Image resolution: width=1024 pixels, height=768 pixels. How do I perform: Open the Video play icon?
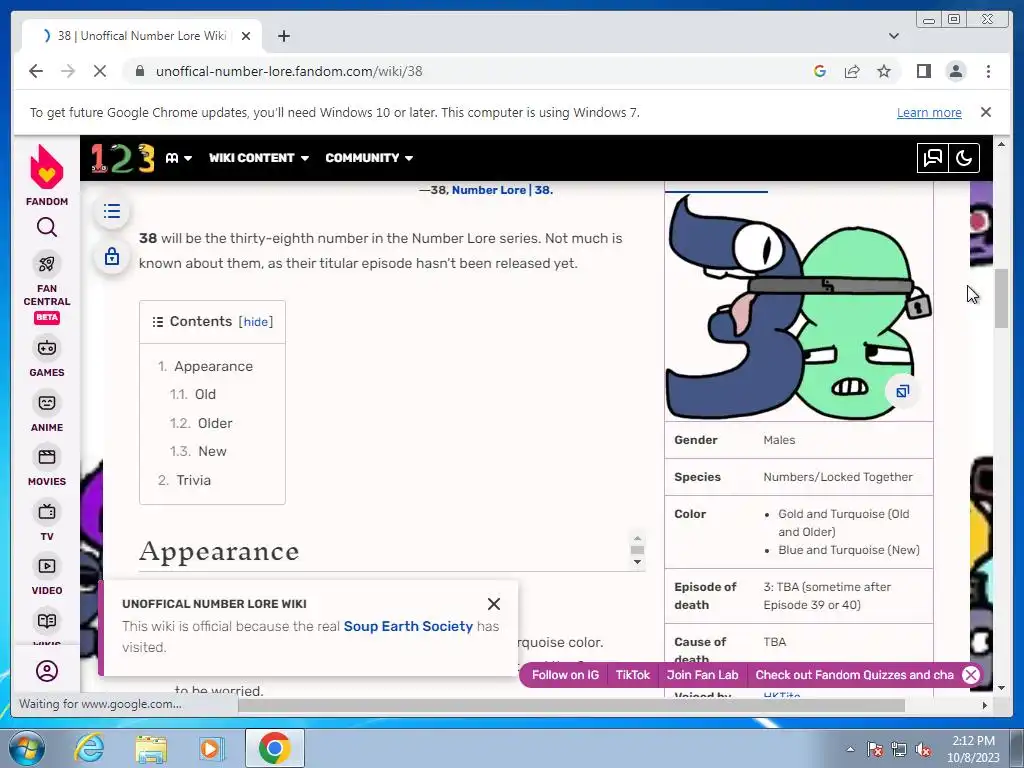(x=46, y=566)
